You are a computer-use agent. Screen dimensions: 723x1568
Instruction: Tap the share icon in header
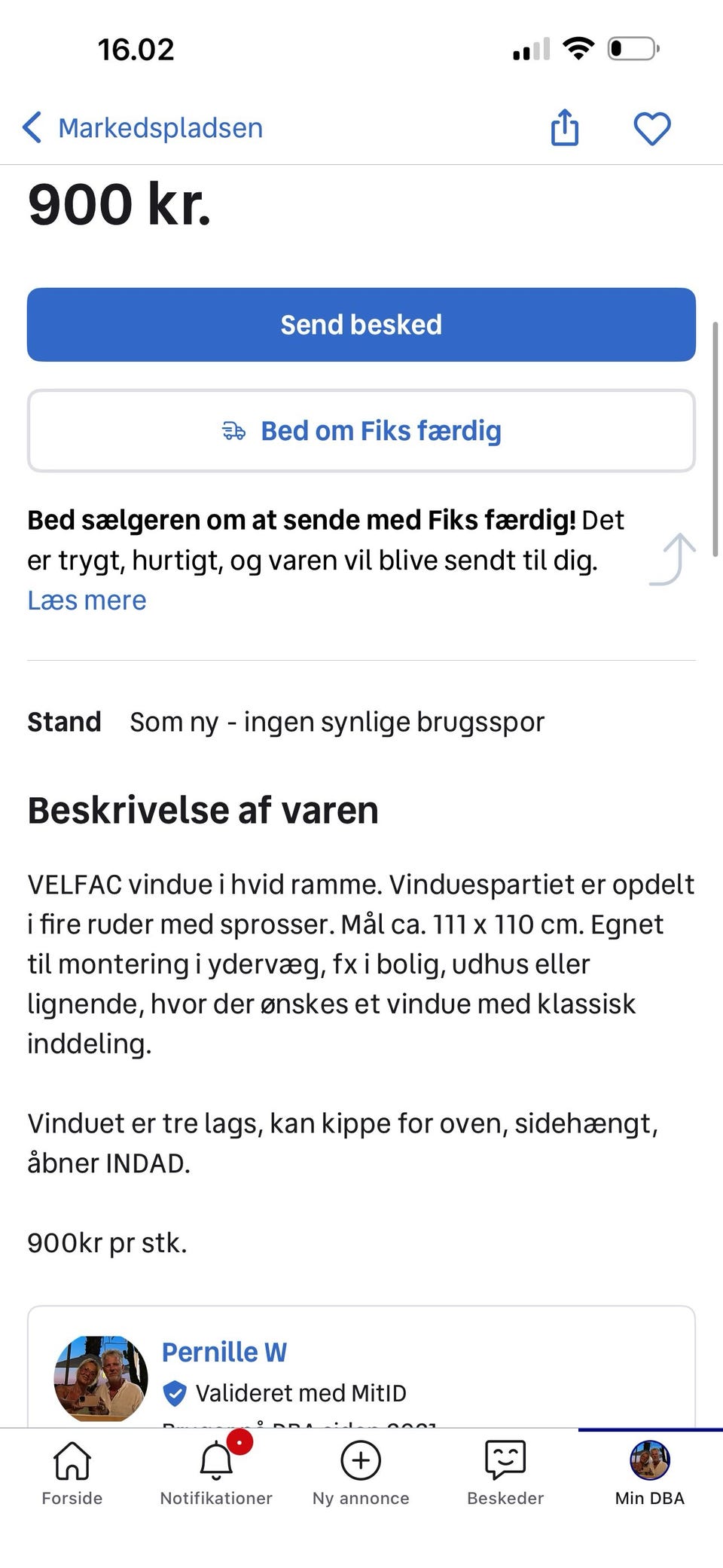coord(565,127)
